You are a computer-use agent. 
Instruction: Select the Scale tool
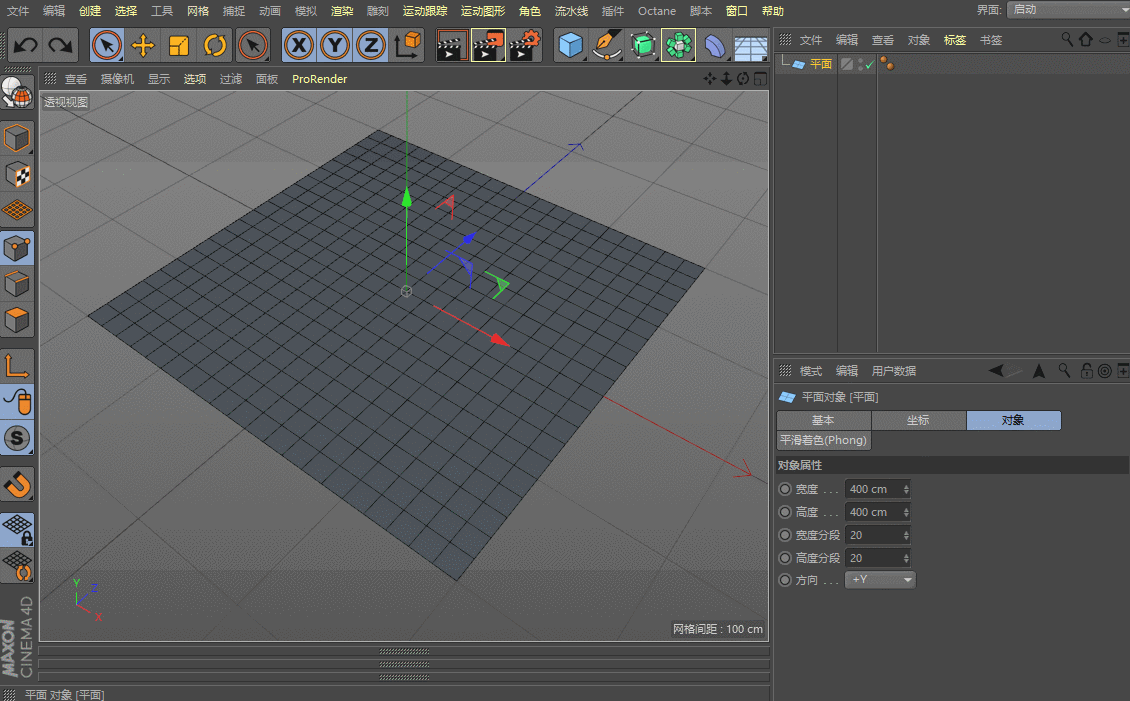pyautogui.click(x=179, y=46)
